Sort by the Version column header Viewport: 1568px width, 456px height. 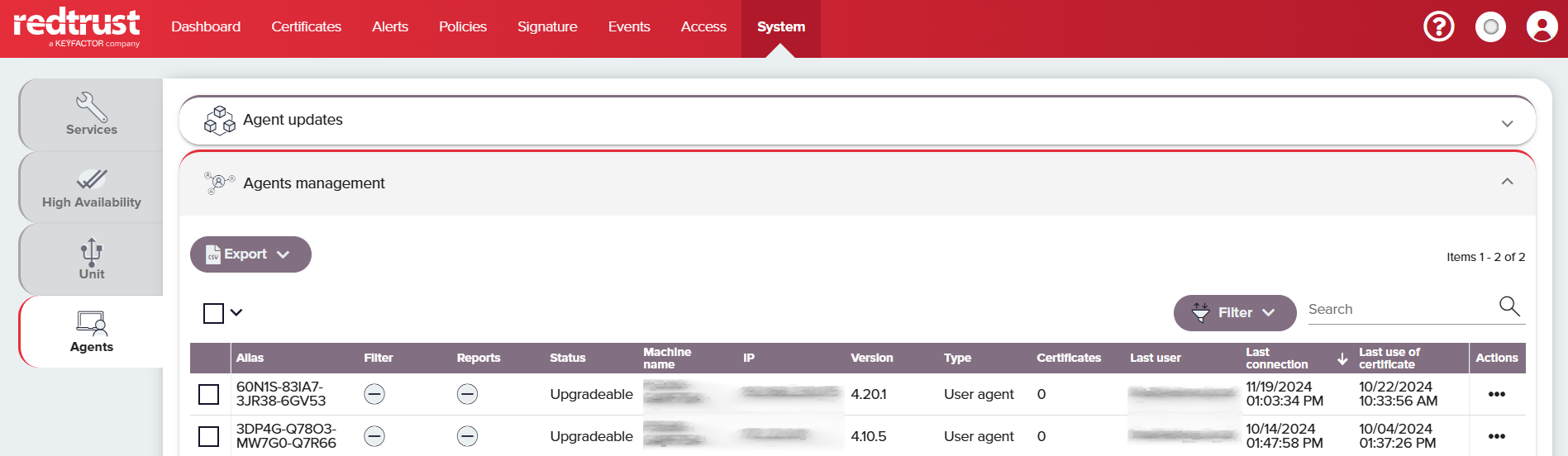click(x=872, y=358)
